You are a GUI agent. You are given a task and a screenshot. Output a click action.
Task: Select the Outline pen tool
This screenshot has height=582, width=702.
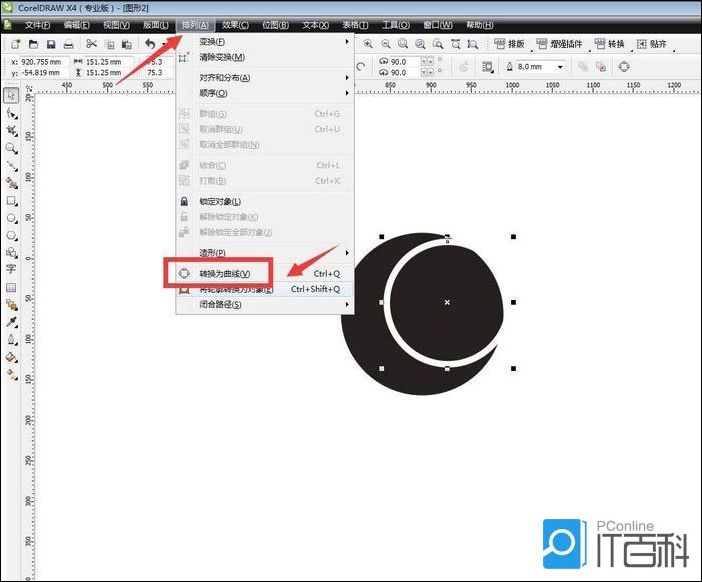11,339
